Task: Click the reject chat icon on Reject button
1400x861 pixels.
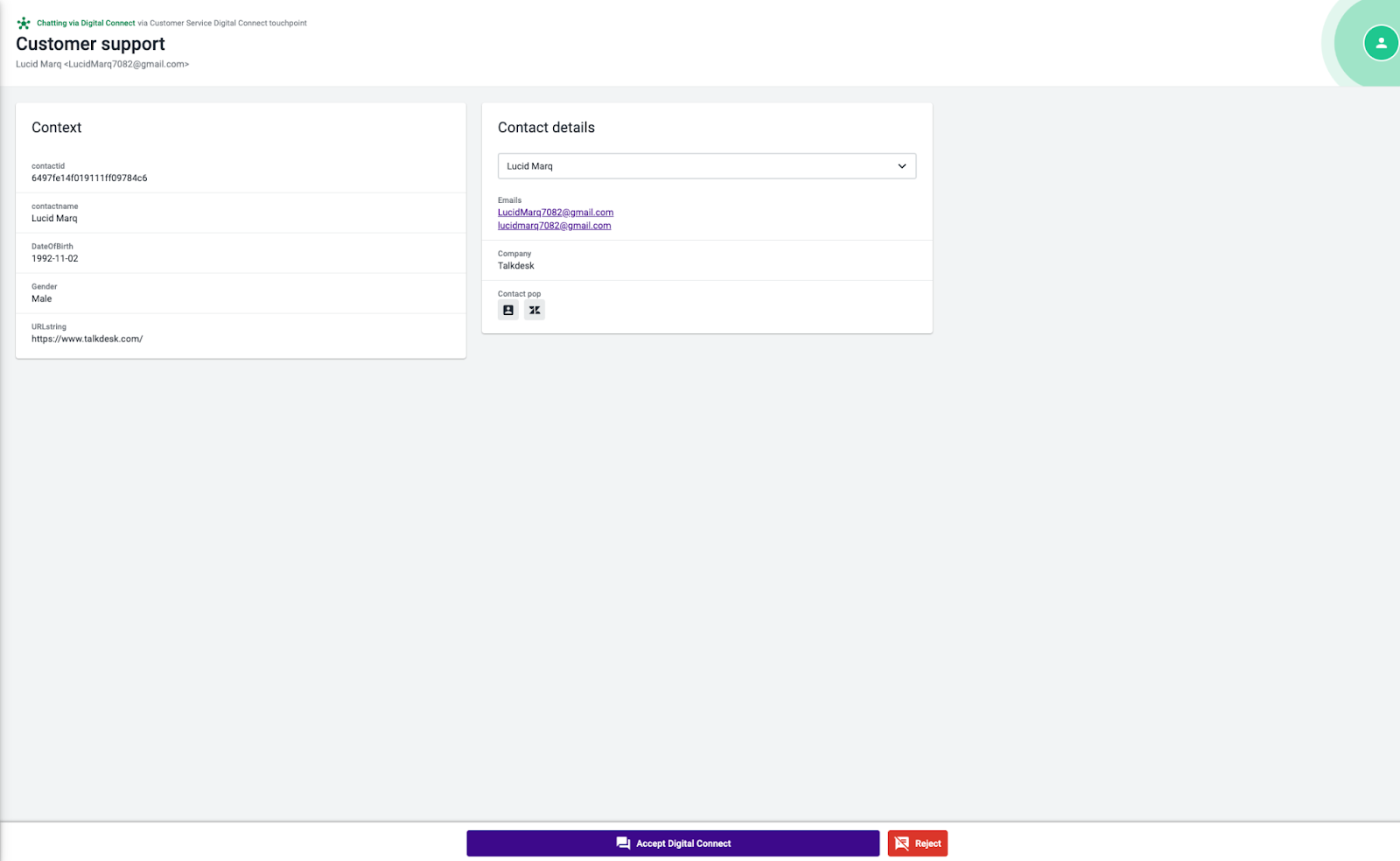Action: click(901, 843)
